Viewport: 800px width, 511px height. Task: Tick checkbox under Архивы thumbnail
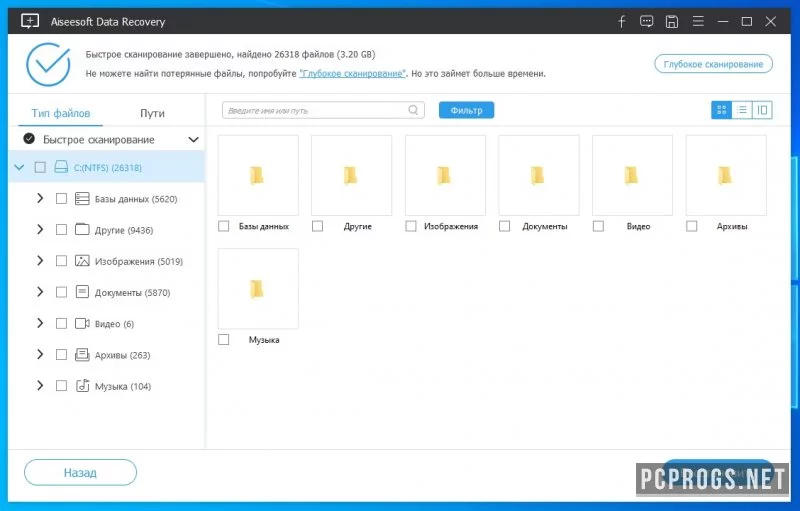pyautogui.click(x=692, y=226)
